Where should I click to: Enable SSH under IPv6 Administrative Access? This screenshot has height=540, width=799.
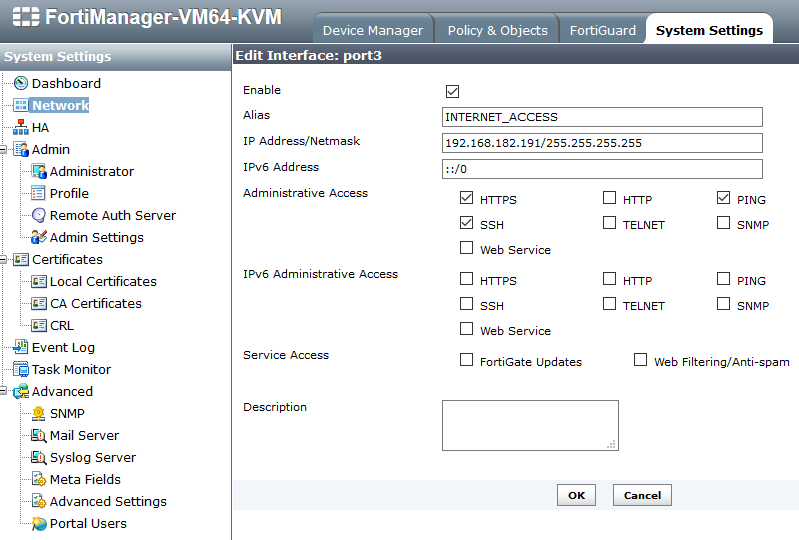[466, 304]
